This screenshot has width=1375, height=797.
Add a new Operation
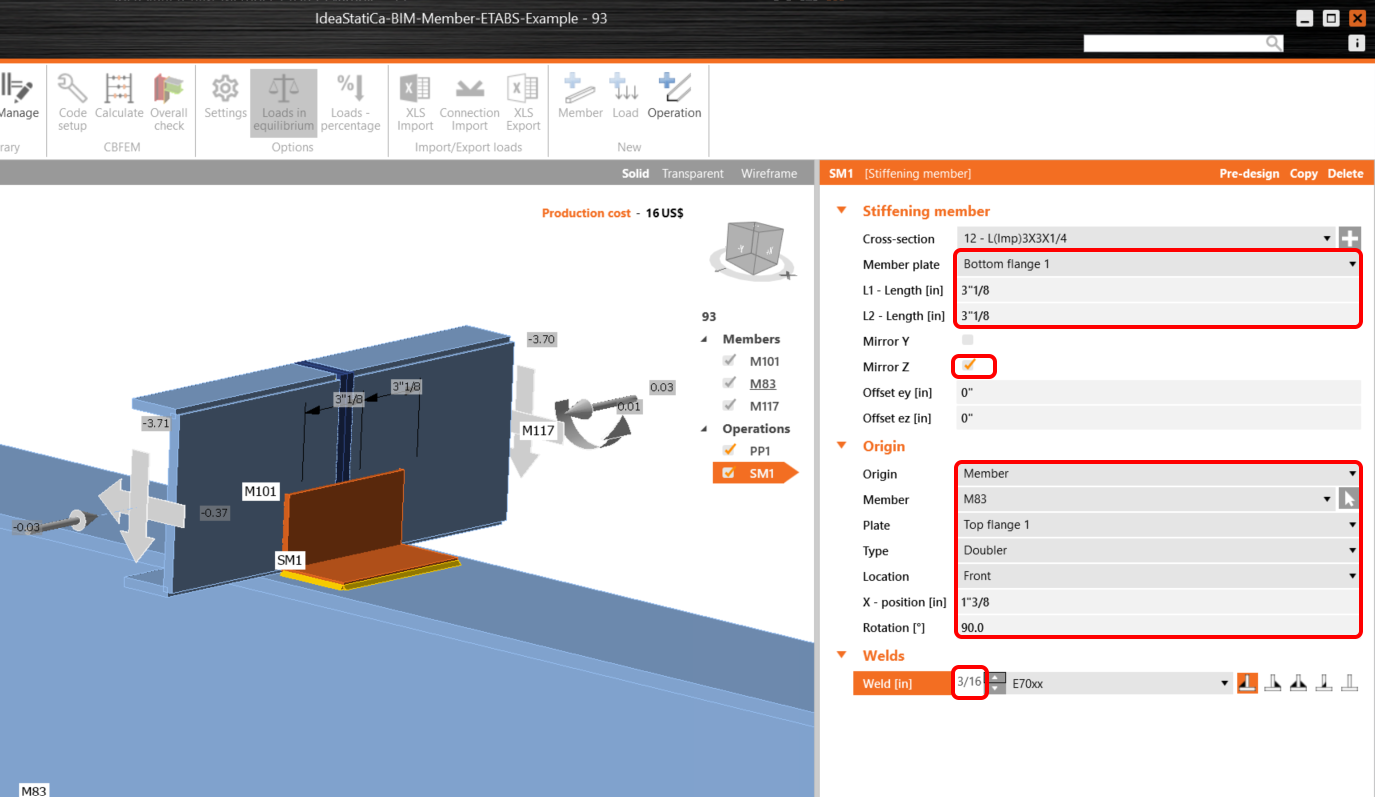(674, 100)
